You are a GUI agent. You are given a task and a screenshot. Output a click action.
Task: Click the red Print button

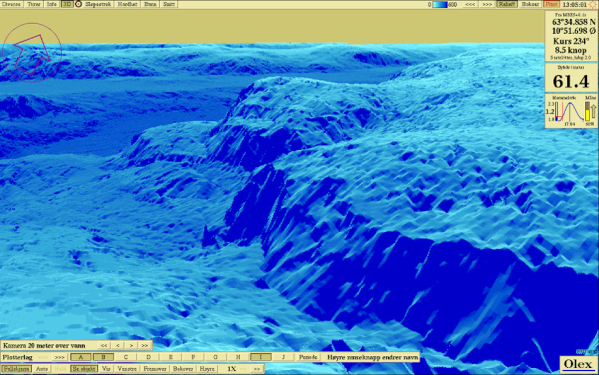[x=551, y=4]
